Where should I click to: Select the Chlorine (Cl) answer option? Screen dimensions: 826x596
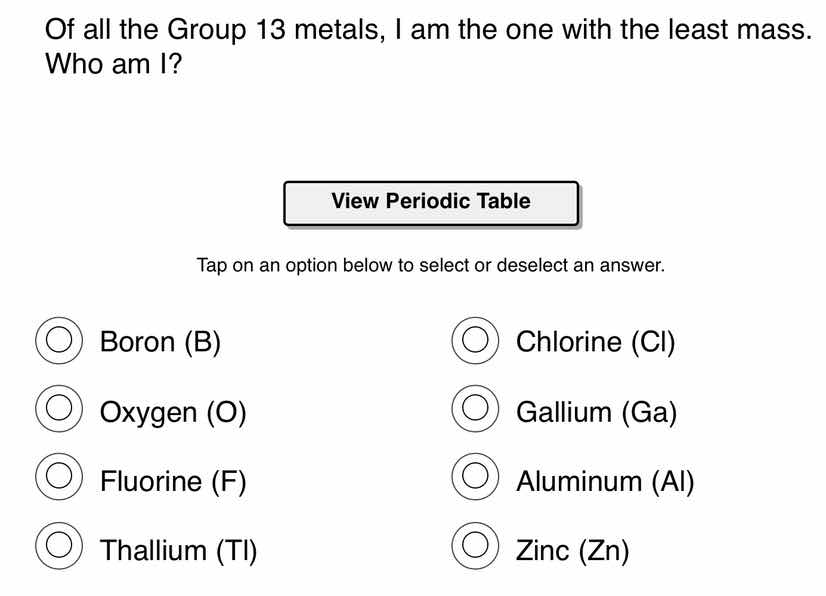(474, 341)
